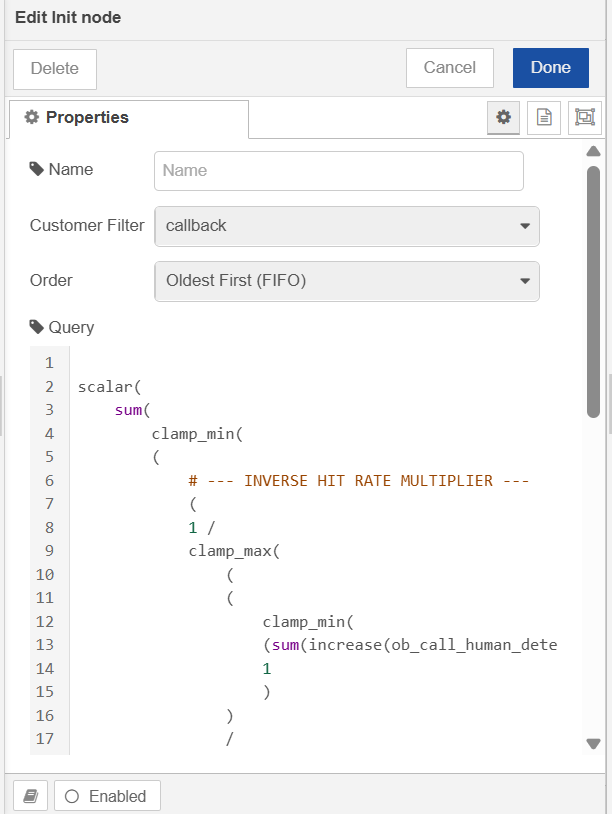The image size is (612, 814).
Task: Open node help book icon
Action: click(31, 796)
